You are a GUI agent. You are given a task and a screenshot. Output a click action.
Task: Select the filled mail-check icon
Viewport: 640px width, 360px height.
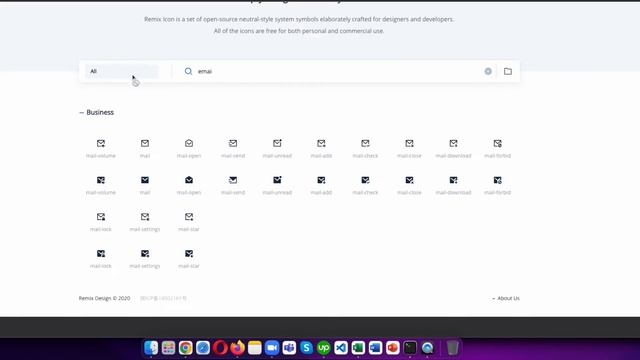[365, 180]
